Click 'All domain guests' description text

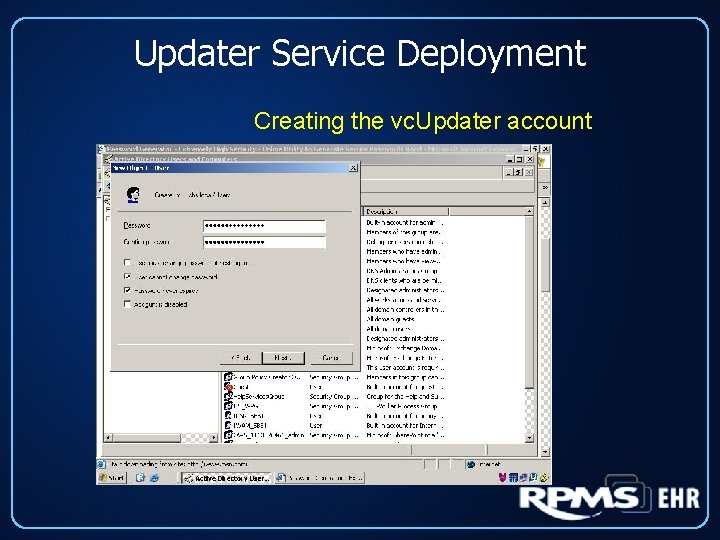[x=391, y=319]
